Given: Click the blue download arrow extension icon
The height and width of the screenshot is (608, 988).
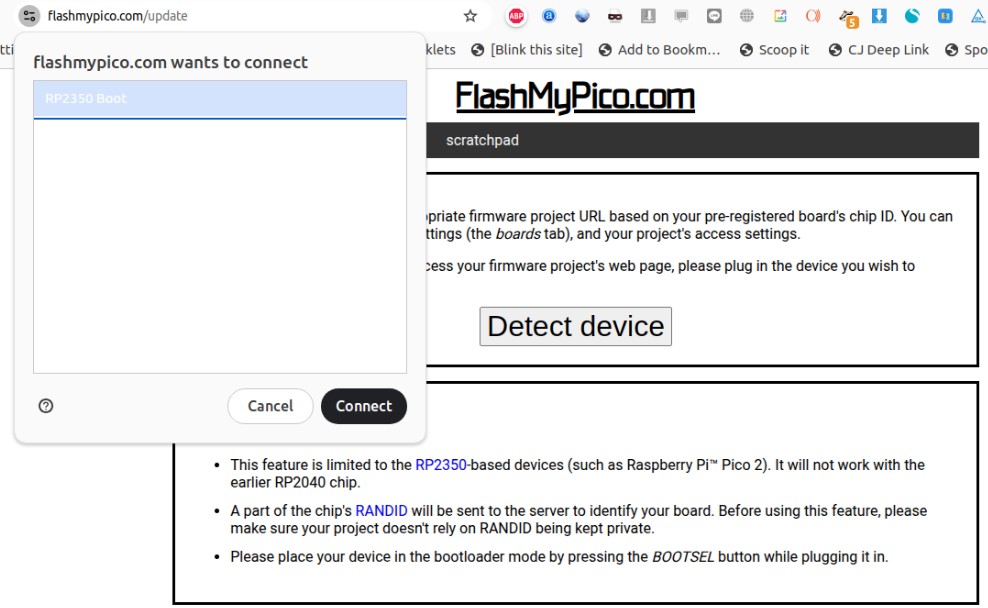Looking at the screenshot, I should (x=879, y=16).
